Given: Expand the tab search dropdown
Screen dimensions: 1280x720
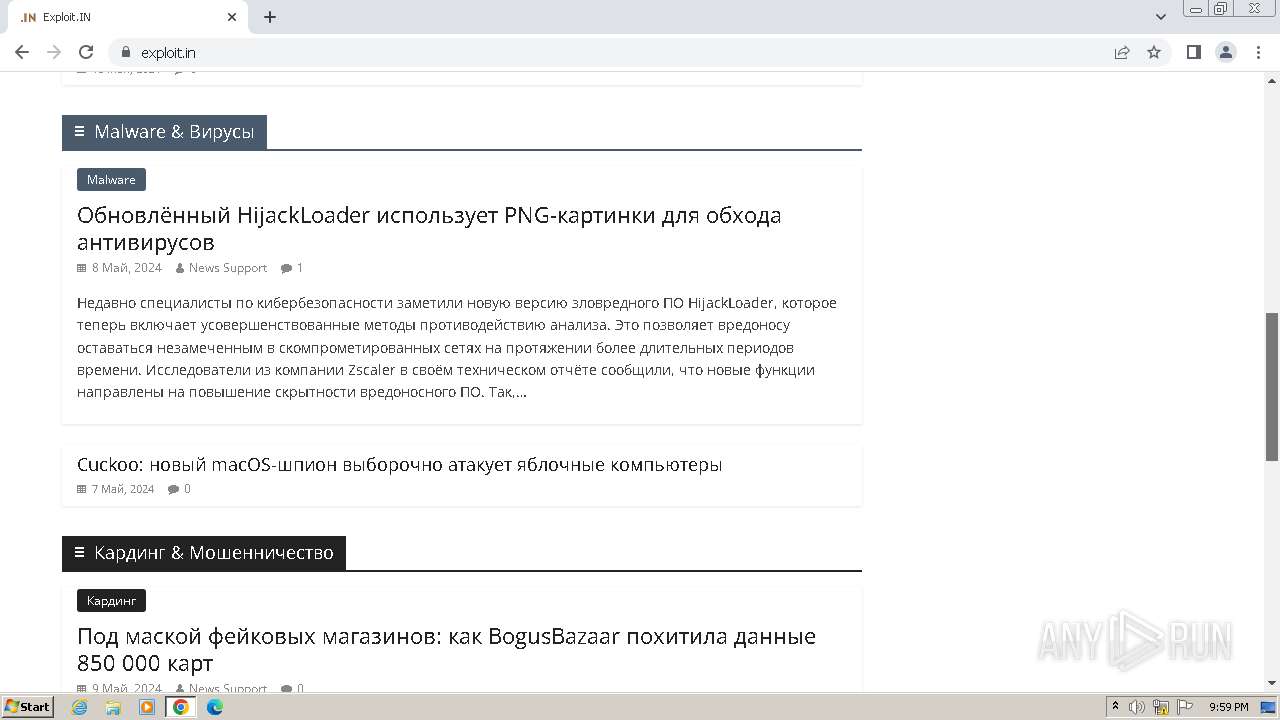Looking at the screenshot, I should [x=1161, y=17].
